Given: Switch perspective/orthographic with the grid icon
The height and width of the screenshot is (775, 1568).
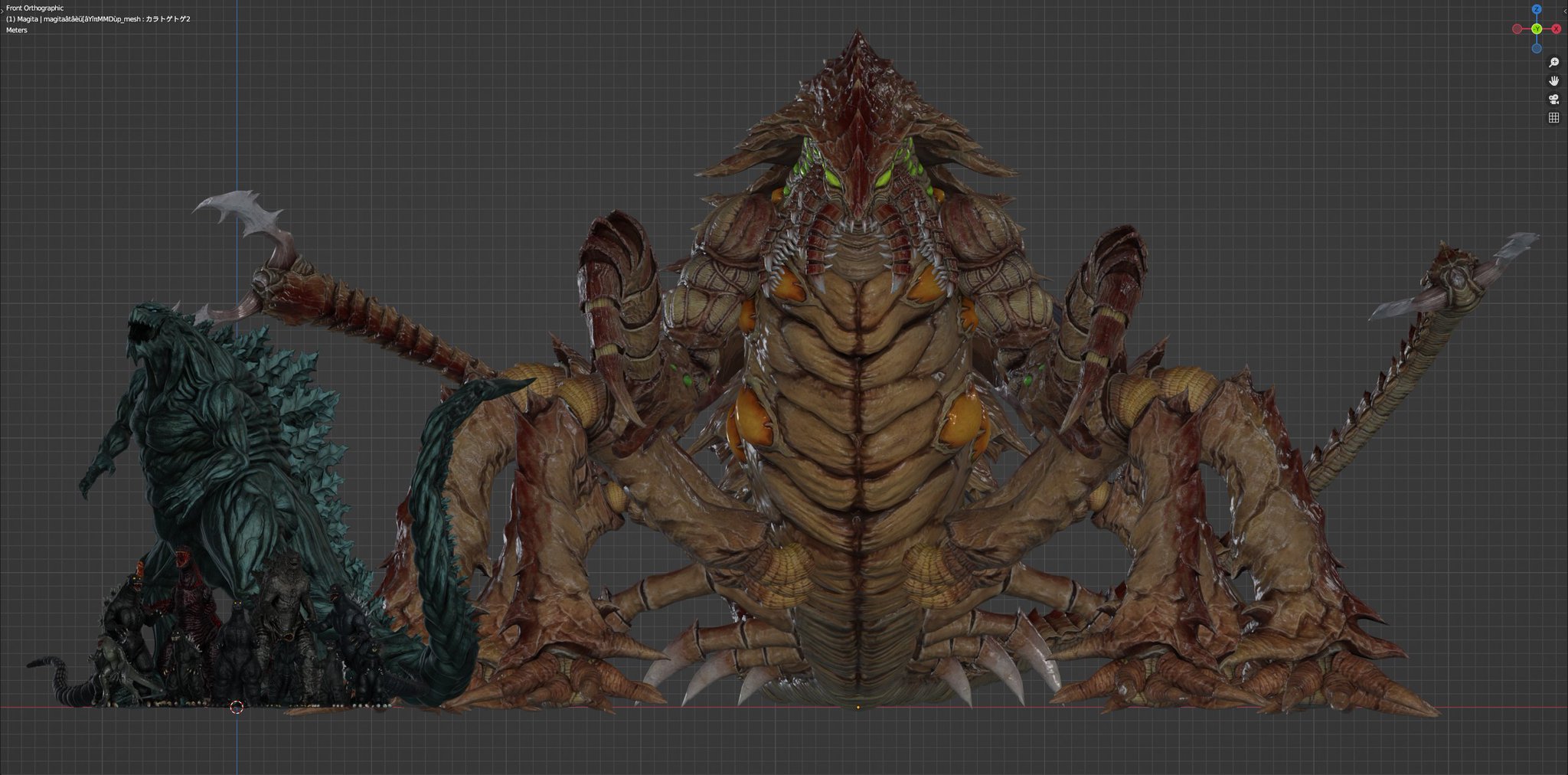Looking at the screenshot, I should tap(1553, 118).
